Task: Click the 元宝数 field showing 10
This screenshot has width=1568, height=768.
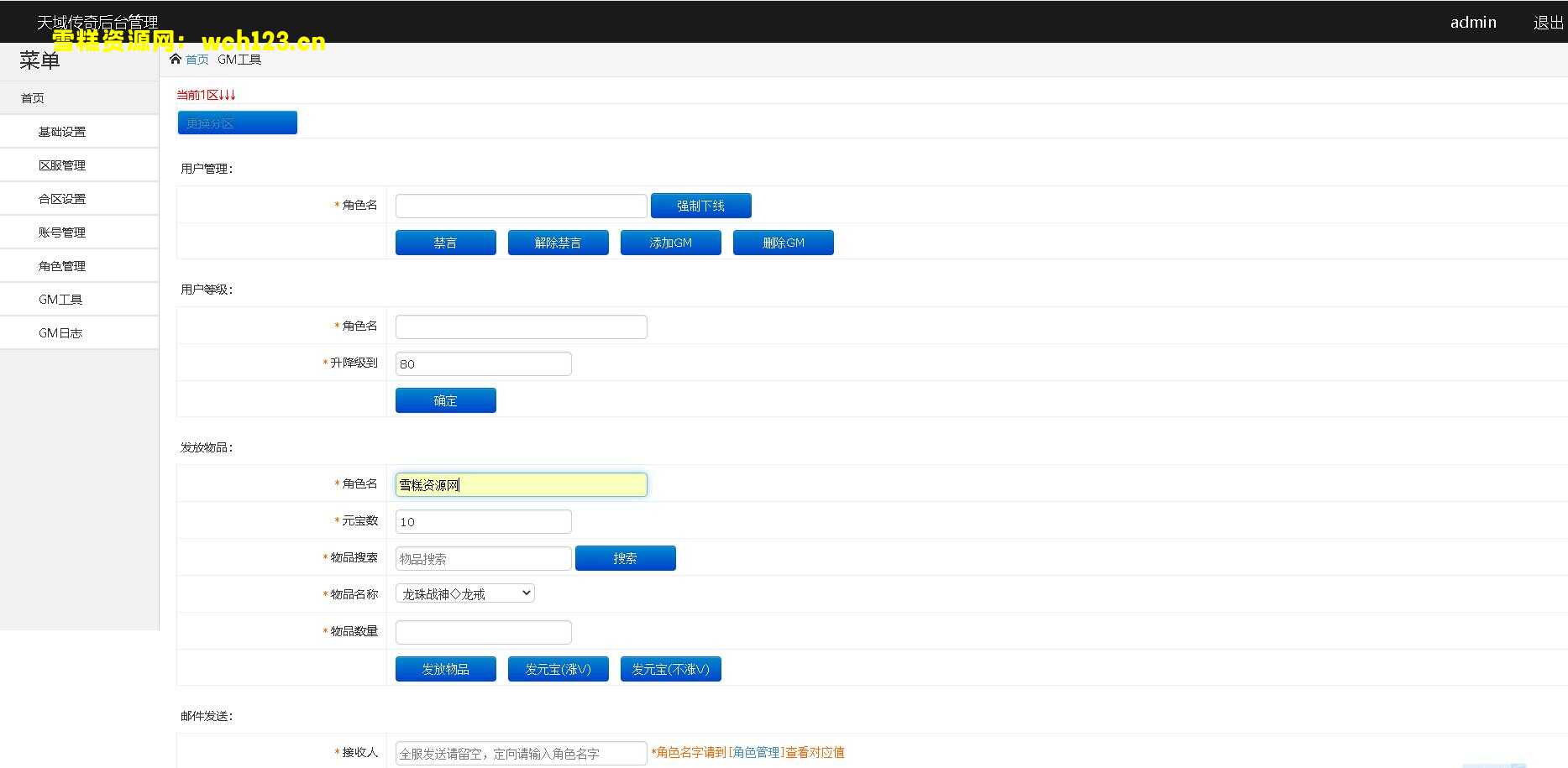Action: 483,521
